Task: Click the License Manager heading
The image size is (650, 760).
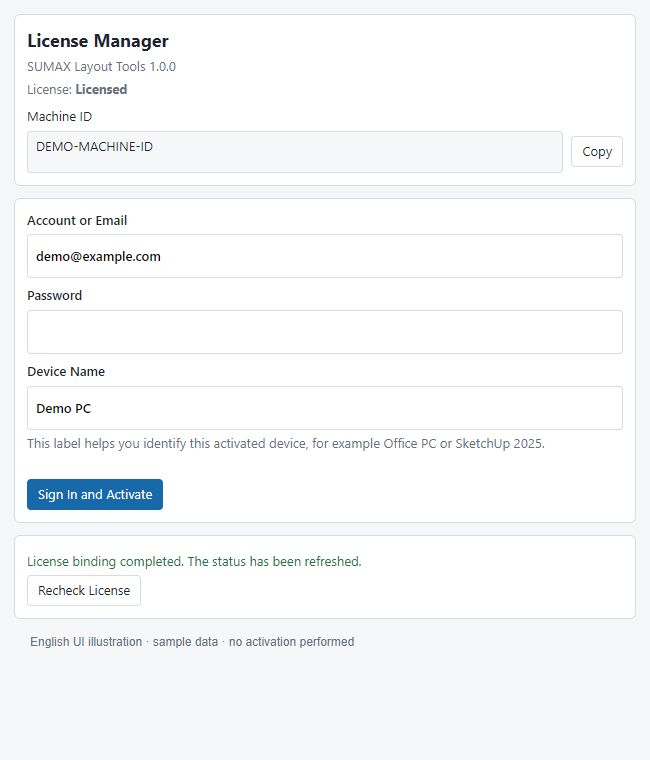Action: (x=98, y=41)
